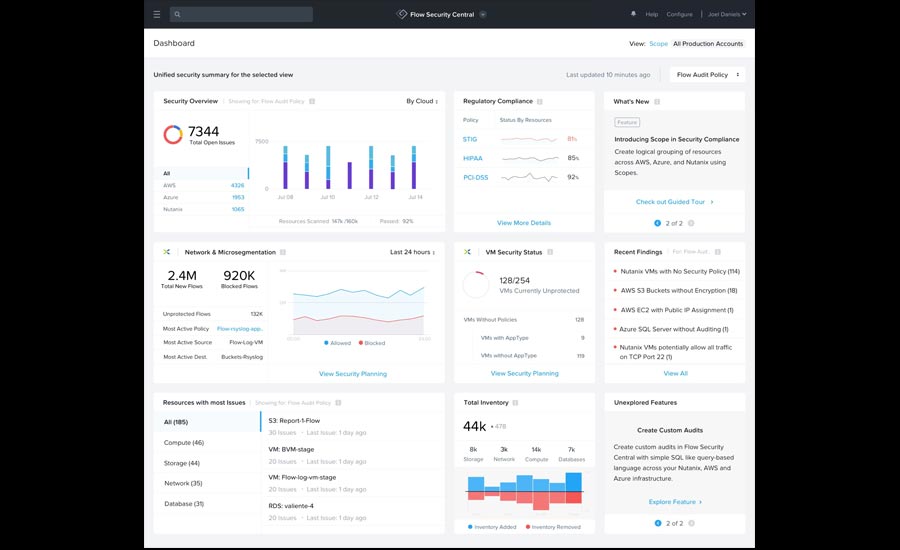The height and width of the screenshot is (550, 900).
Task: Expand the By Cloud dropdown
Action: [421, 101]
